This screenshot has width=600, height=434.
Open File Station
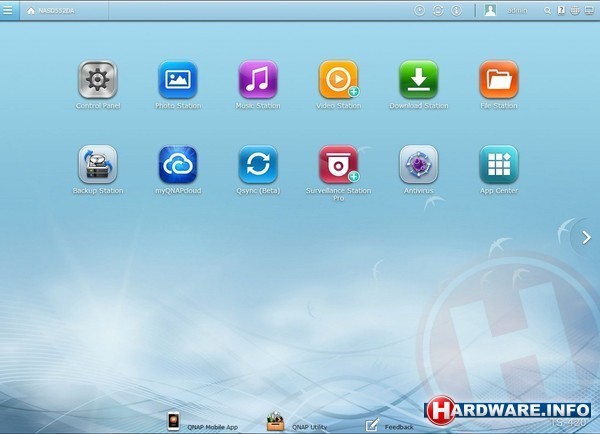(x=499, y=80)
